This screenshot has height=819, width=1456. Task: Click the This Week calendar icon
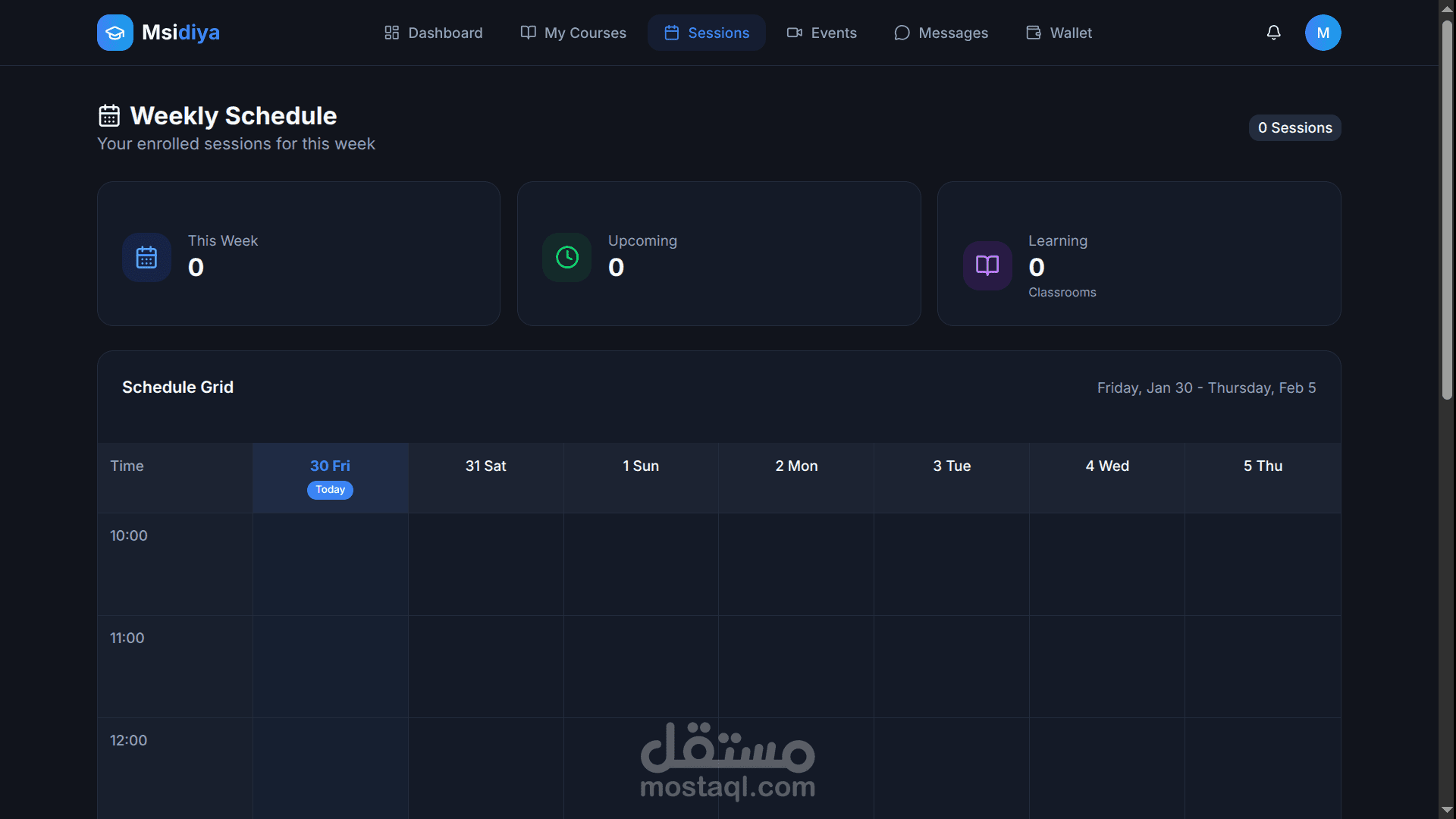(146, 258)
